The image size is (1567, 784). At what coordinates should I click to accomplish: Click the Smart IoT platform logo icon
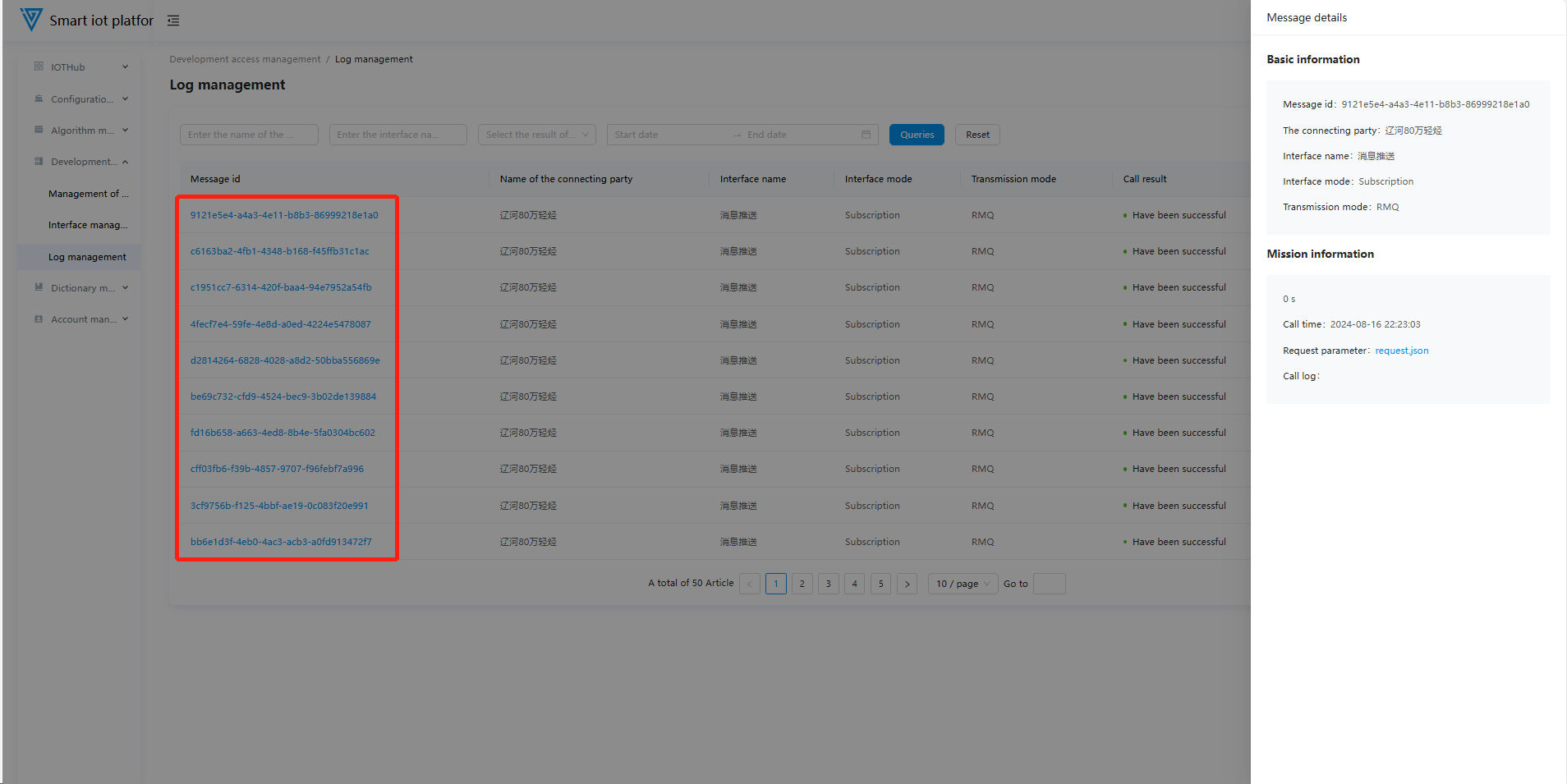31,20
